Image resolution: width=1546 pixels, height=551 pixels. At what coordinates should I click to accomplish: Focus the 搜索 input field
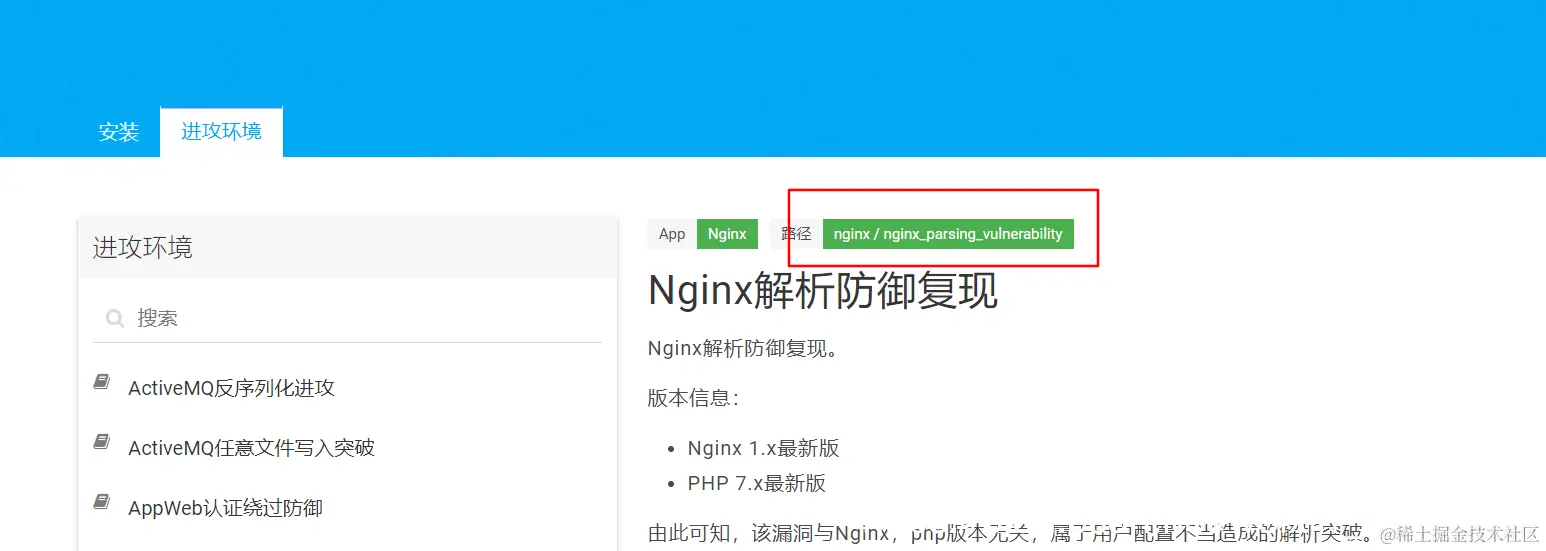point(347,318)
